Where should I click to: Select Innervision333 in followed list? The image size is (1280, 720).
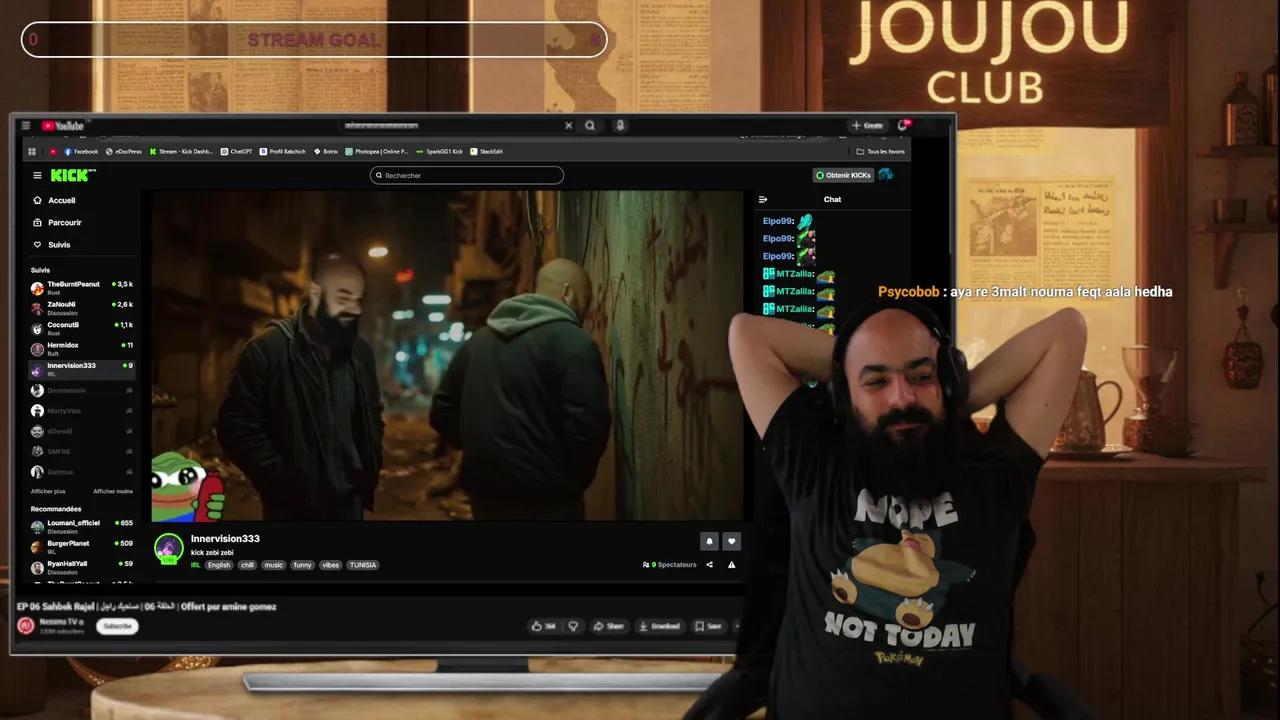pos(82,369)
